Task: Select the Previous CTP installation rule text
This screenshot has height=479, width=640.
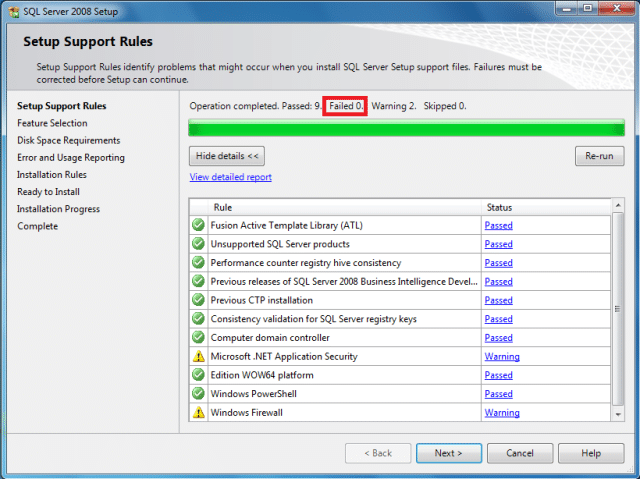Action: [262, 300]
